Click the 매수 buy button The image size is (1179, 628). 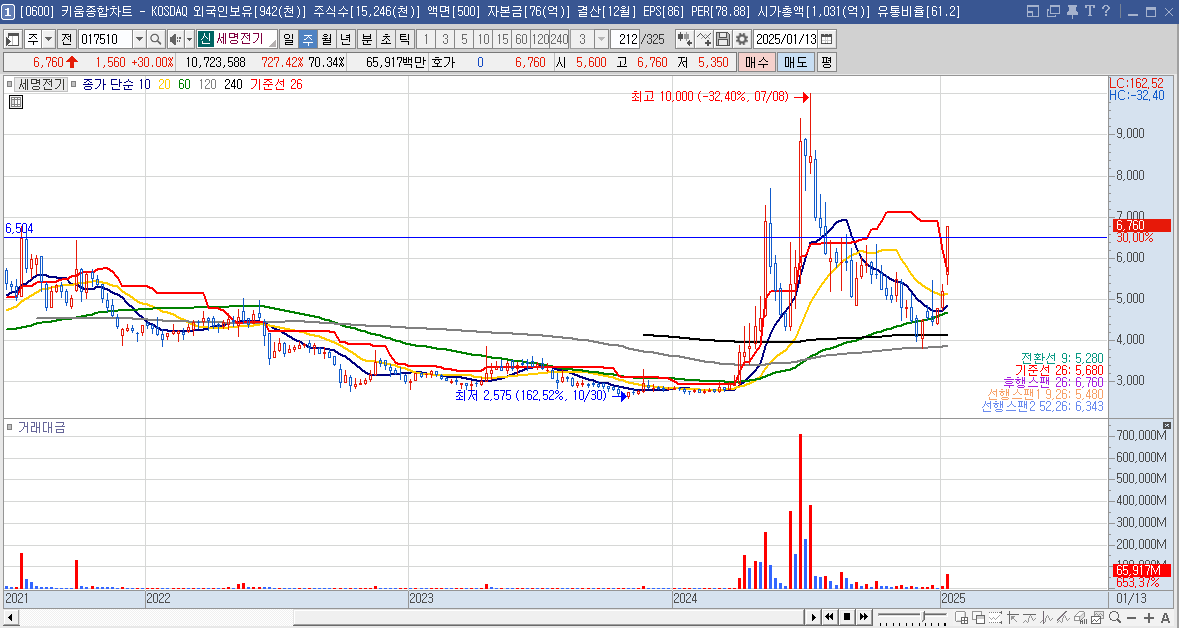(756, 62)
